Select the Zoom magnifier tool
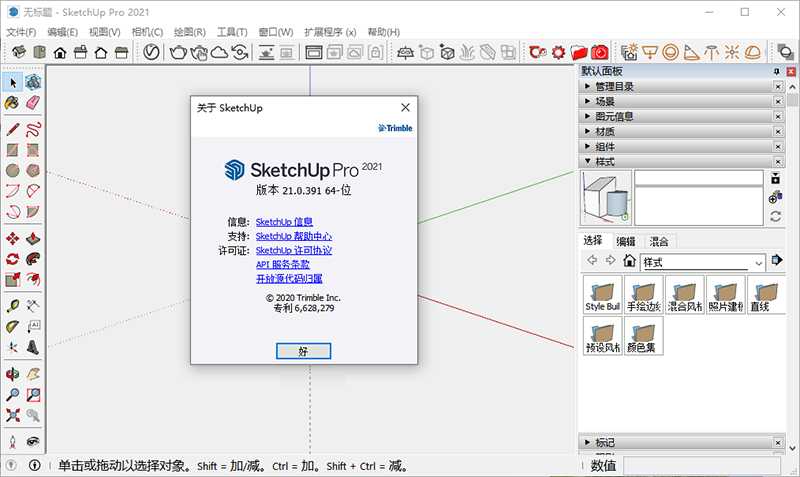This screenshot has height=477, width=800. click(x=13, y=394)
